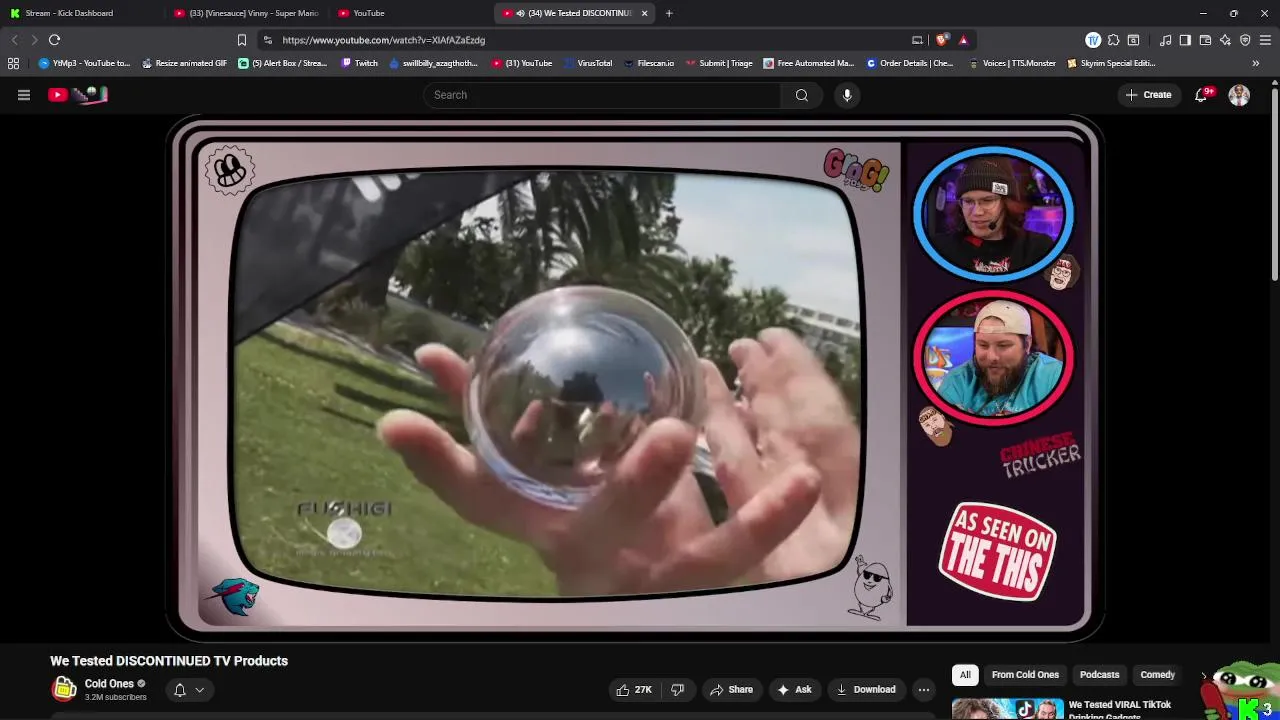Switch to the Vinesauce Vinny tab
Screen dimensions: 1280x720
click(x=245, y=13)
